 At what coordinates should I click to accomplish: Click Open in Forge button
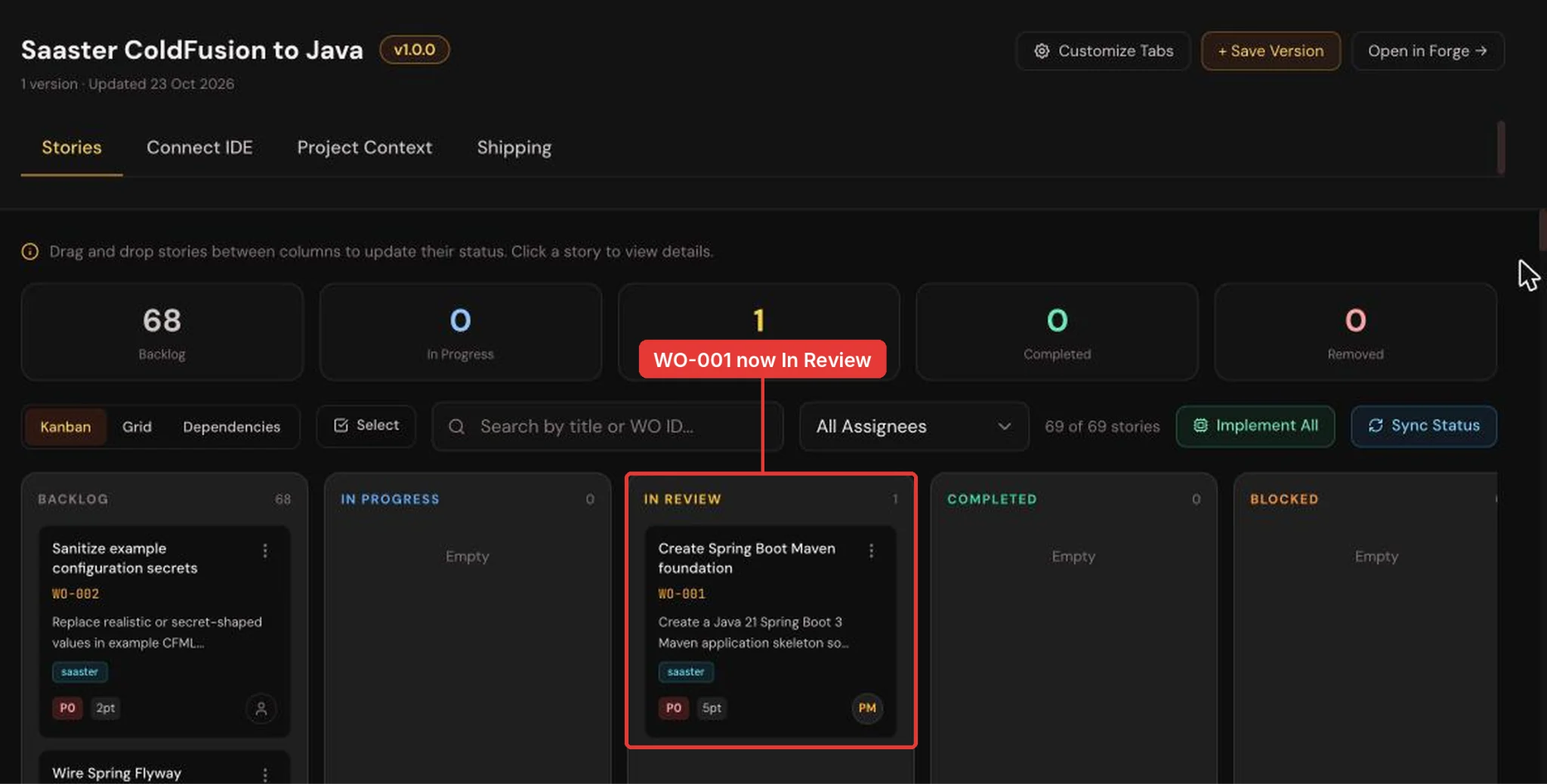point(1428,51)
